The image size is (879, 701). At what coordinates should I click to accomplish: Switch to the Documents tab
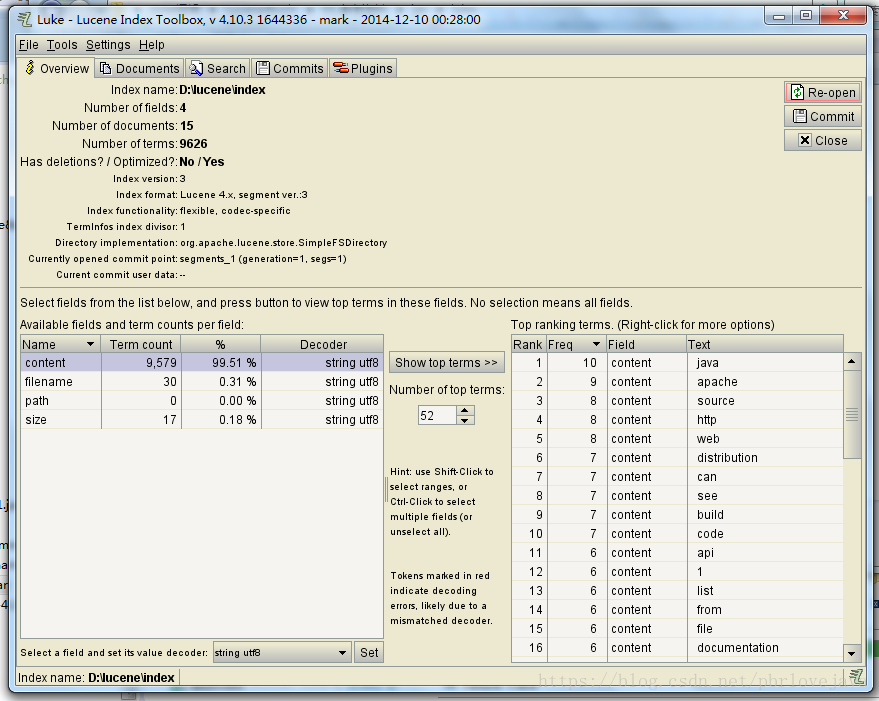coord(140,68)
